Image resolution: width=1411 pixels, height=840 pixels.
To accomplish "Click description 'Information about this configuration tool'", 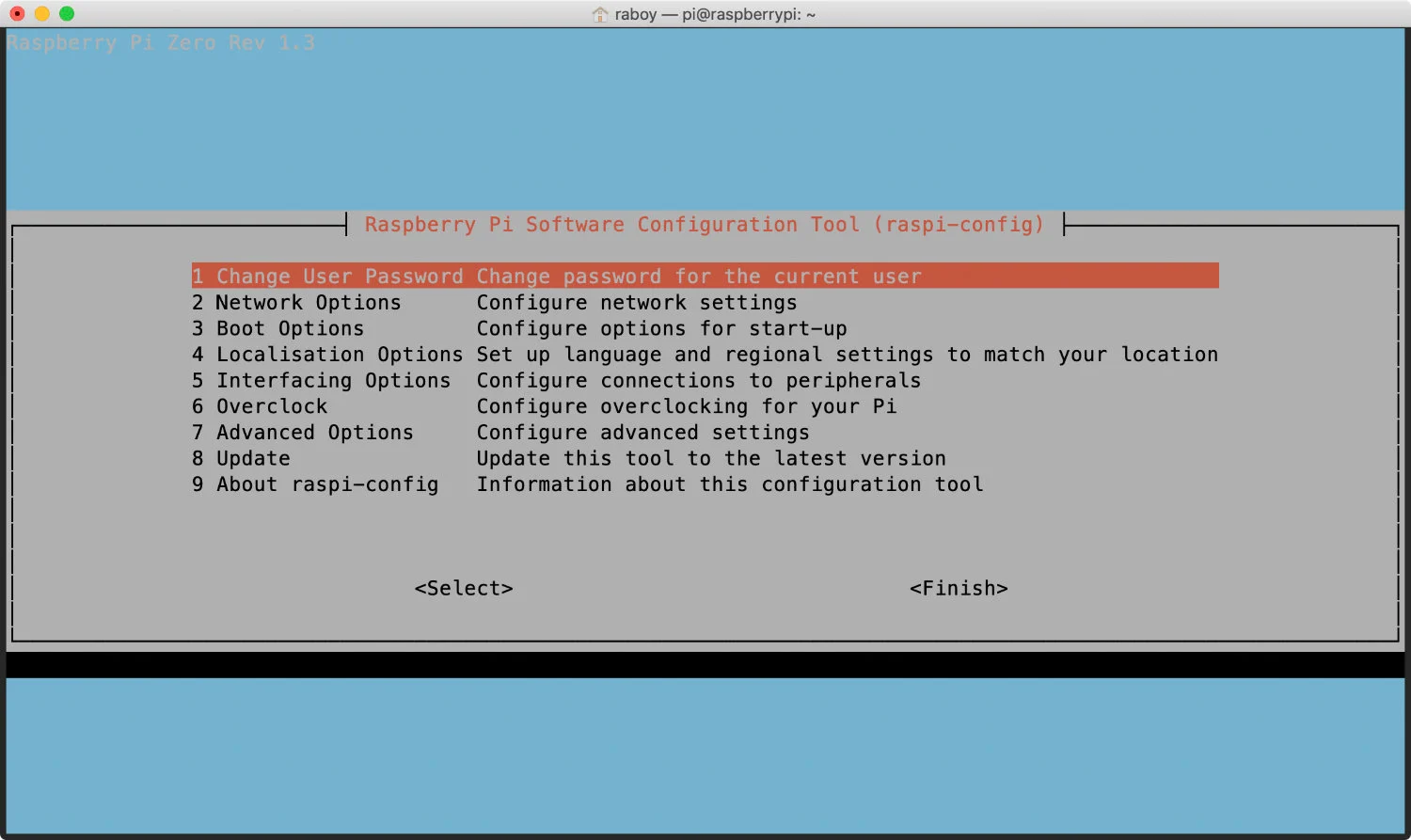I will click(x=730, y=484).
